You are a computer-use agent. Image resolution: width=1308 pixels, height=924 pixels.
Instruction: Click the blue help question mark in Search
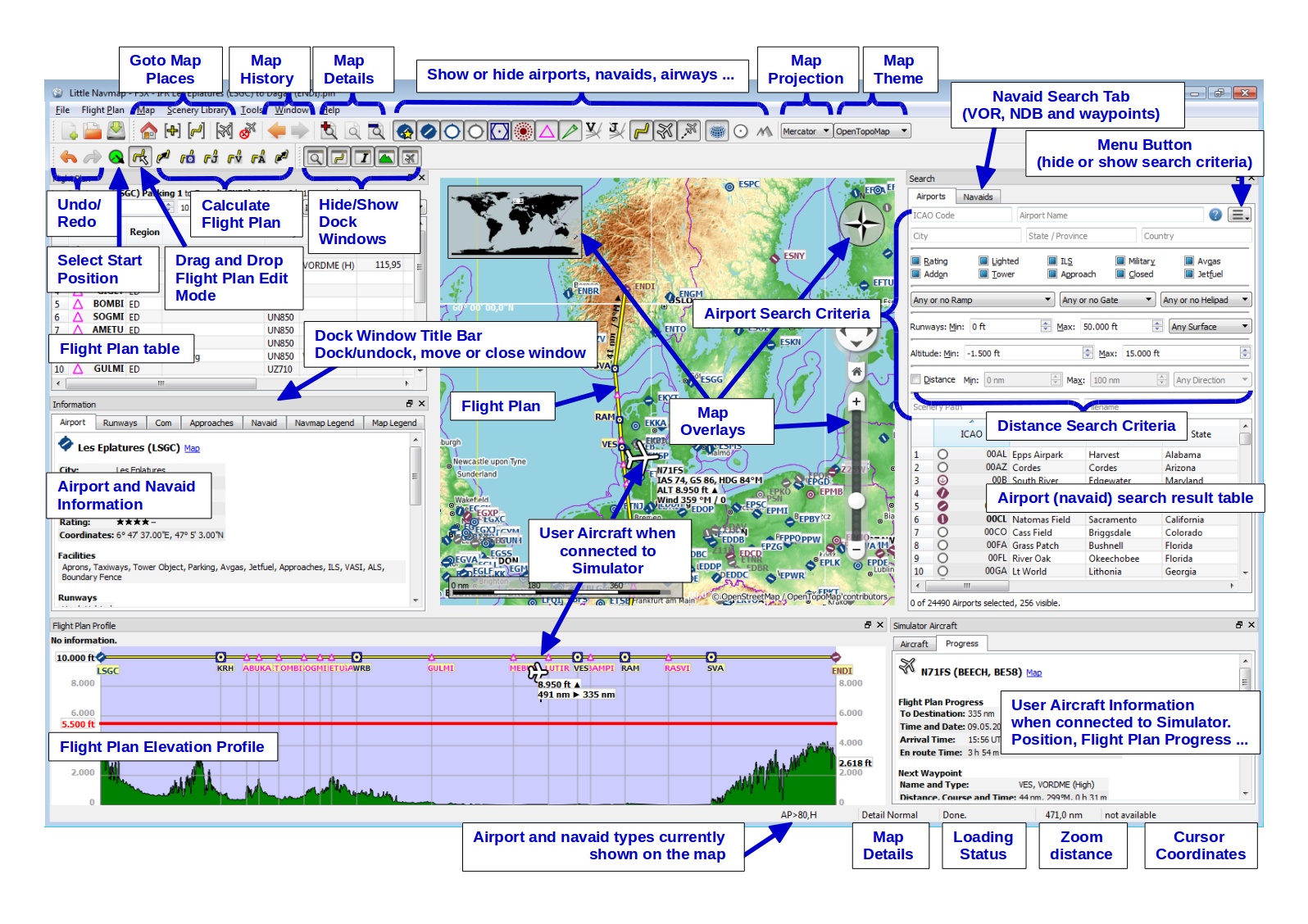click(1215, 215)
